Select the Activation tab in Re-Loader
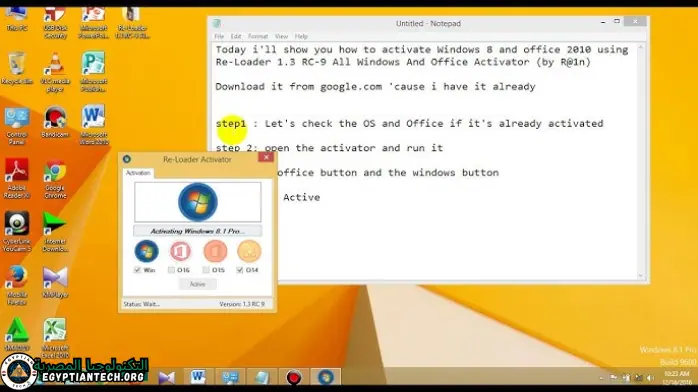Image resolution: width=698 pixels, height=392 pixels. click(x=138, y=173)
